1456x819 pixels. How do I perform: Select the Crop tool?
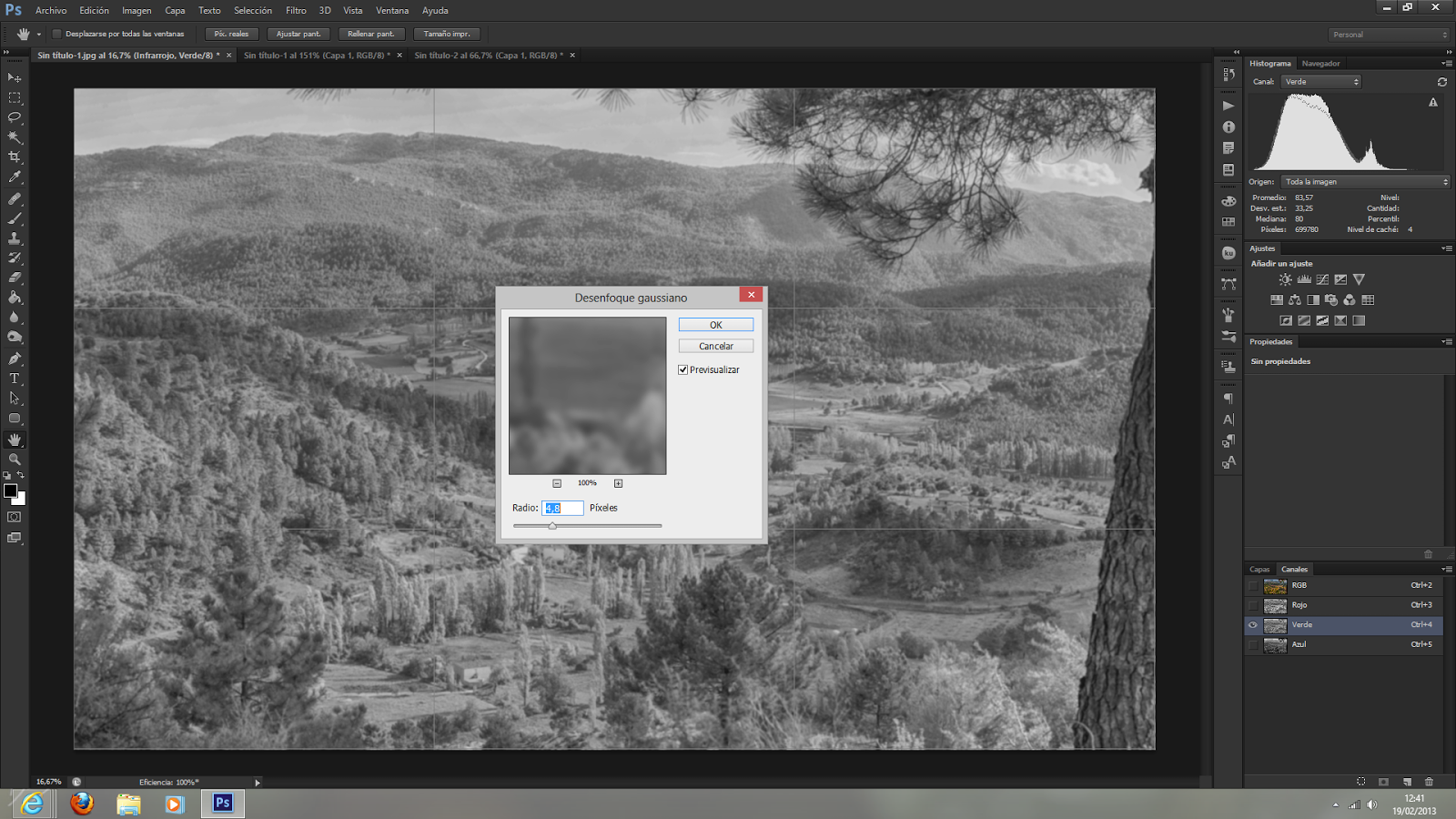[x=15, y=157]
